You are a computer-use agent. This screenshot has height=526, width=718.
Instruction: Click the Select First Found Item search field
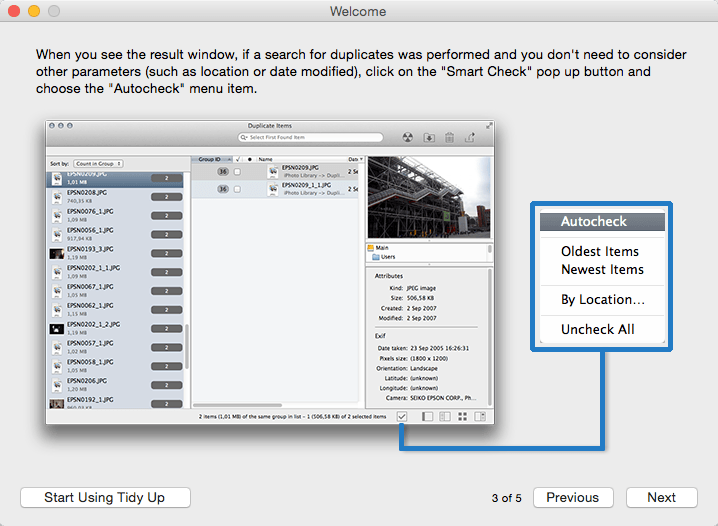[310, 138]
